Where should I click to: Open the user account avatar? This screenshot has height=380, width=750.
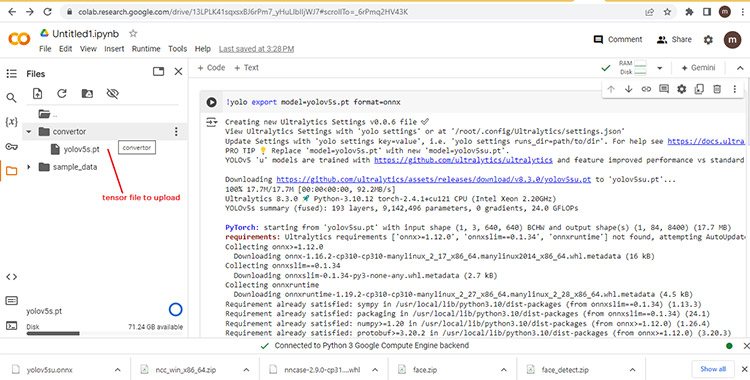(x=732, y=40)
